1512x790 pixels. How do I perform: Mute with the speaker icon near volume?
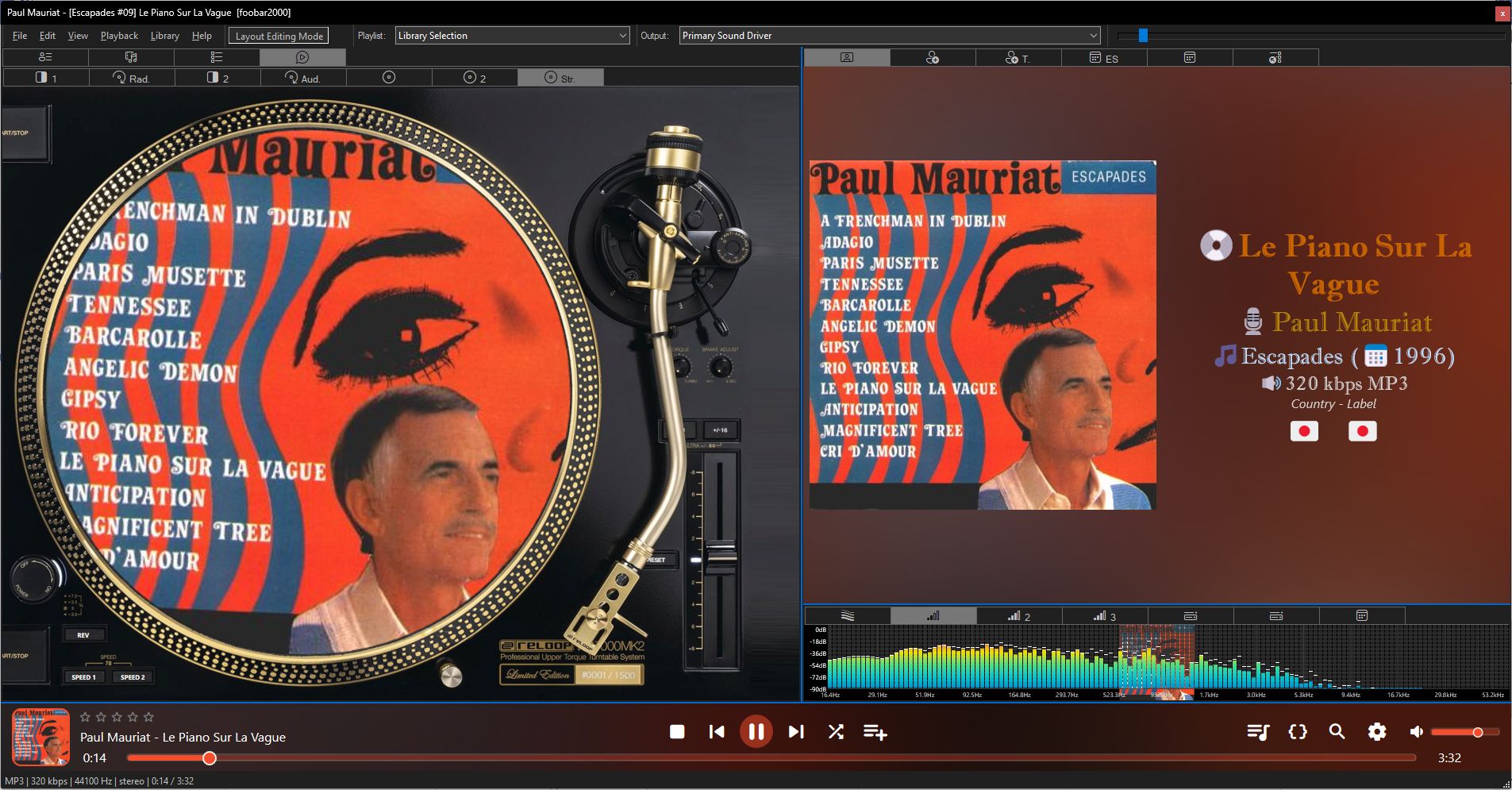pos(1417,732)
